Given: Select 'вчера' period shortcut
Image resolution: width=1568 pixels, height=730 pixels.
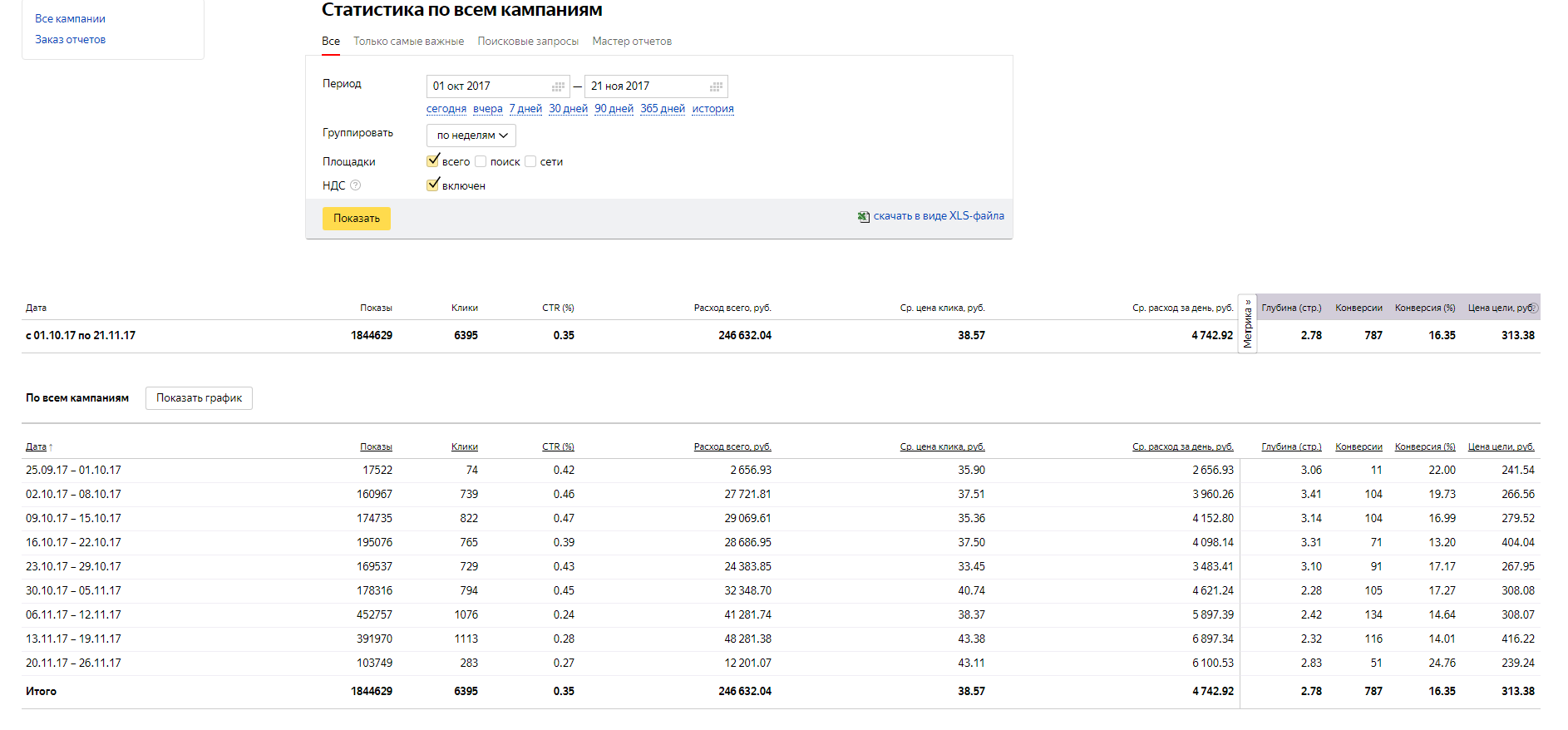Looking at the screenshot, I should point(488,109).
